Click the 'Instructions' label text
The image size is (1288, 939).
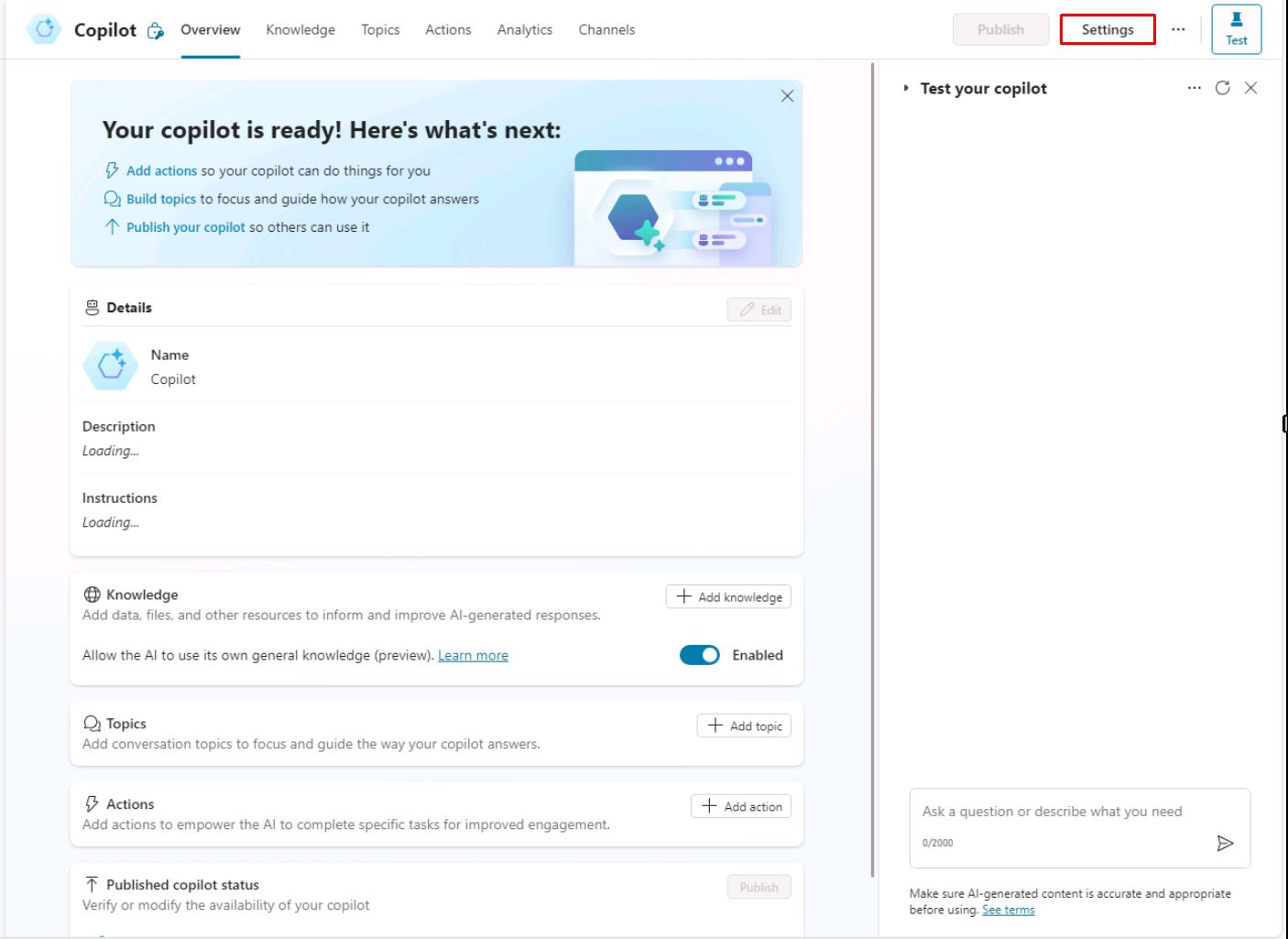pos(120,498)
